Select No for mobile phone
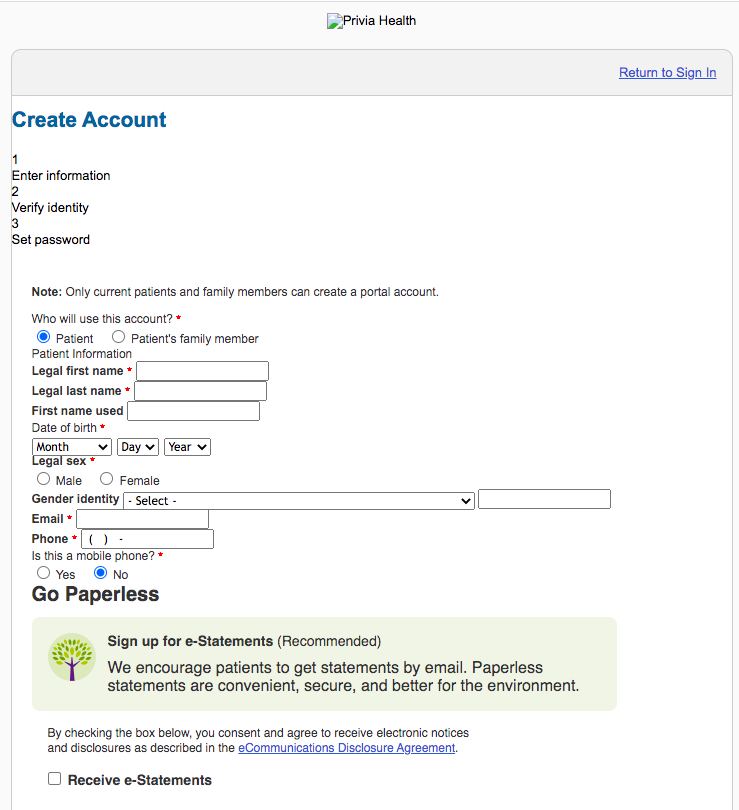This screenshot has width=739, height=810. coord(101,573)
